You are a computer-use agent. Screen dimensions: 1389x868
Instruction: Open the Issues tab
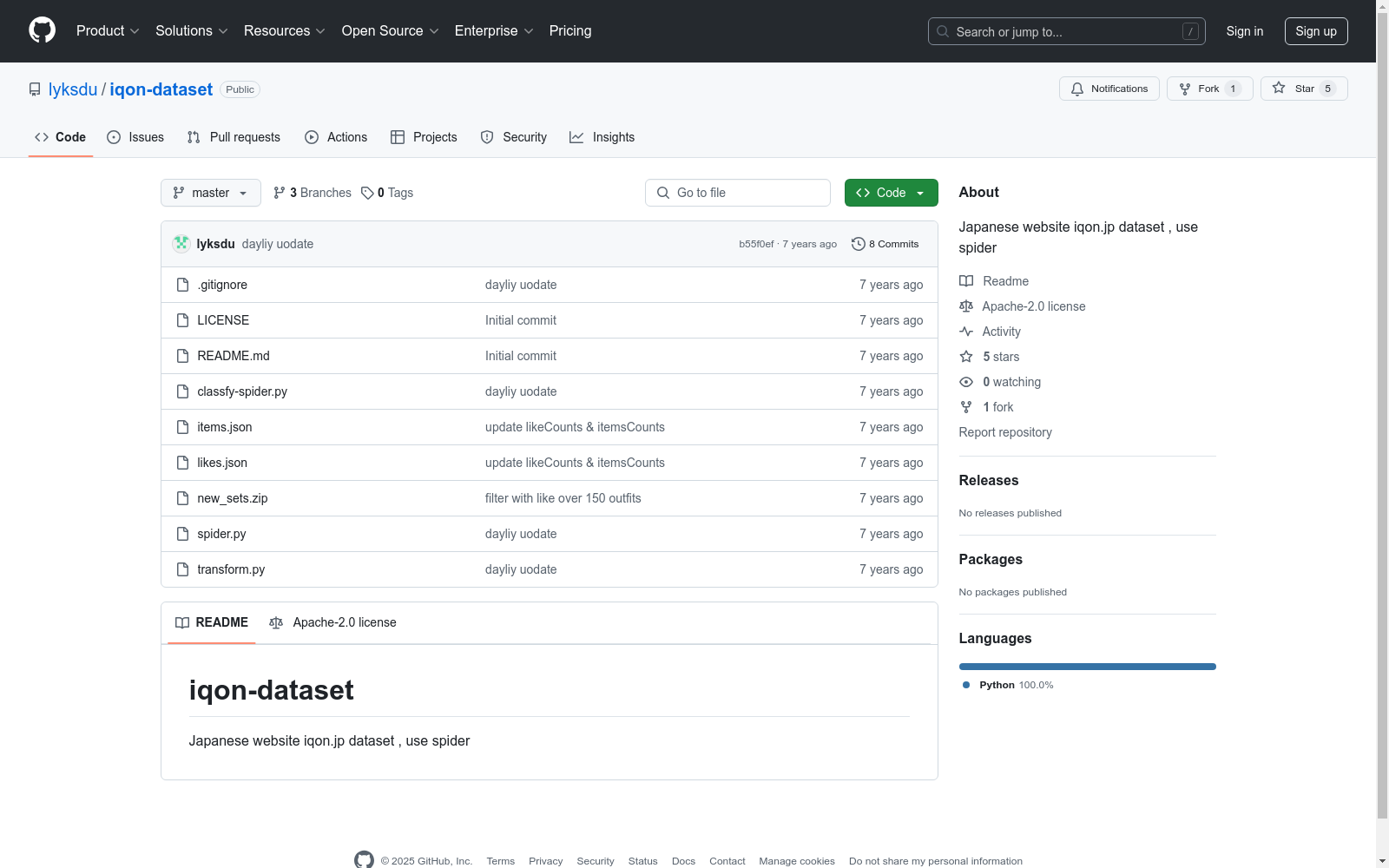click(135, 137)
